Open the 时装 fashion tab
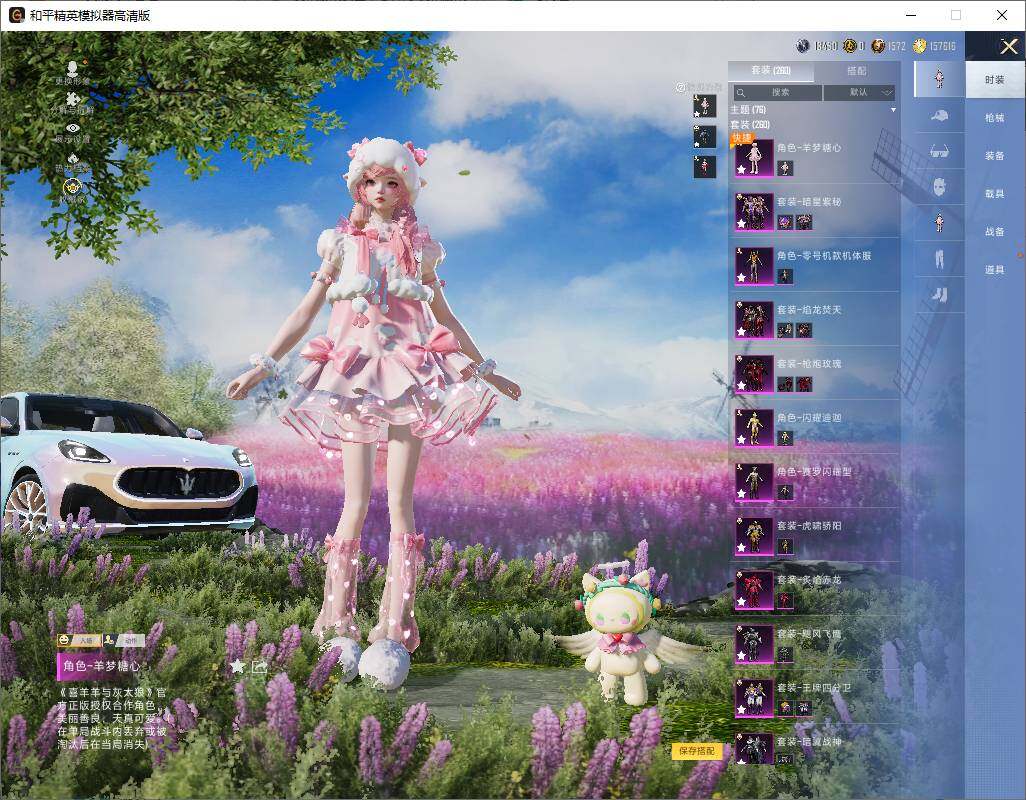The width and height of the screenshot is (1026, 800). (995, 80)
